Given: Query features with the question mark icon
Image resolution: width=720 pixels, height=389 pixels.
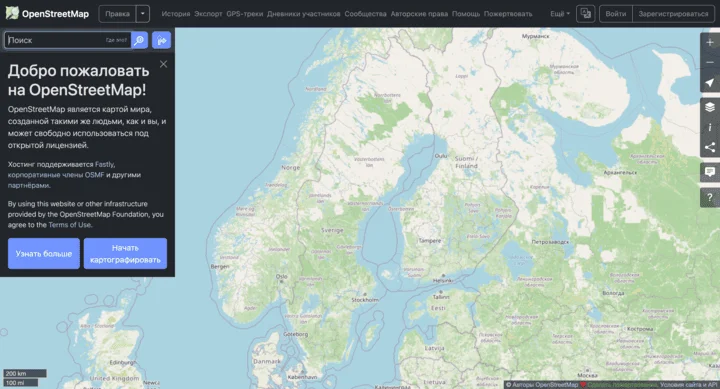Looking at the screenshot, I should [710, 197].
